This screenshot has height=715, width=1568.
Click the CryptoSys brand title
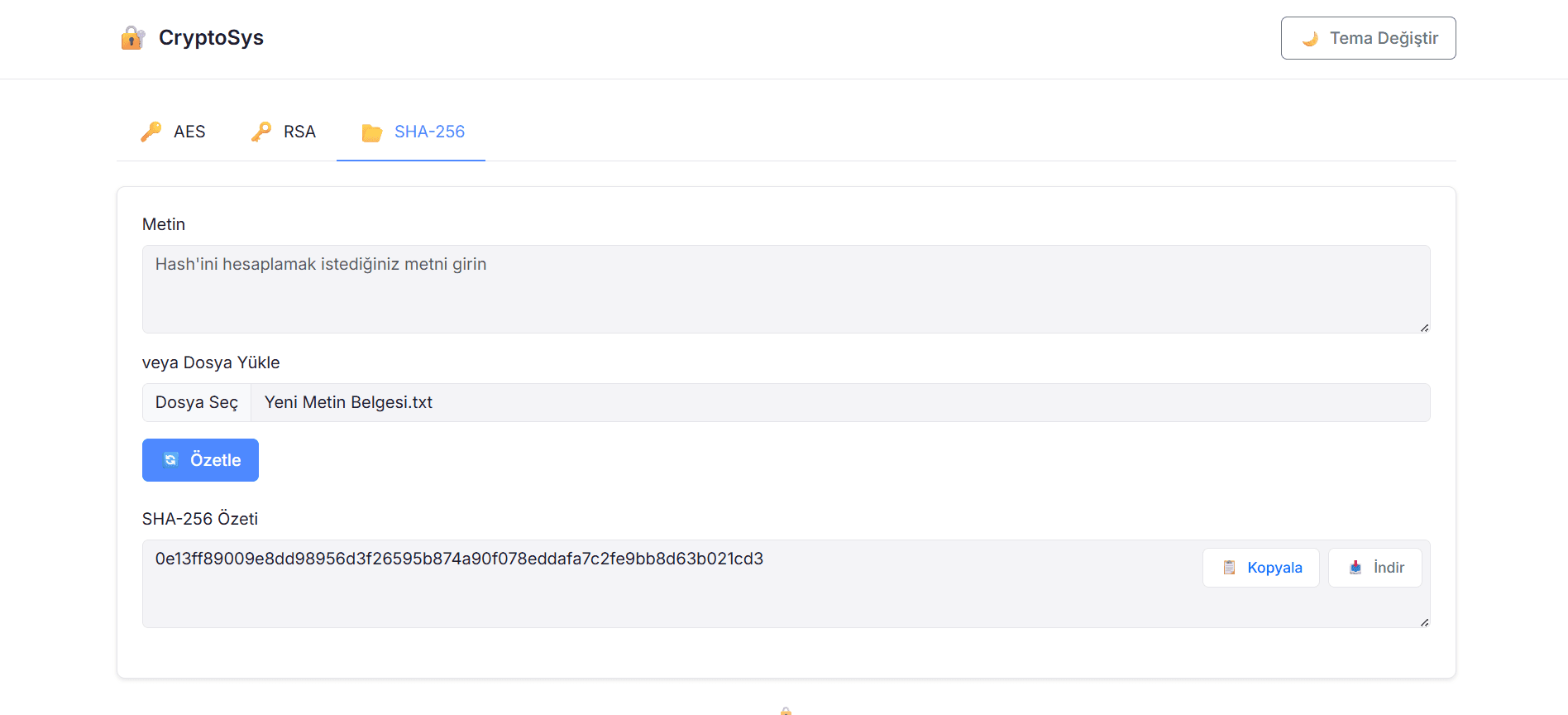click(x=211, y=38)
